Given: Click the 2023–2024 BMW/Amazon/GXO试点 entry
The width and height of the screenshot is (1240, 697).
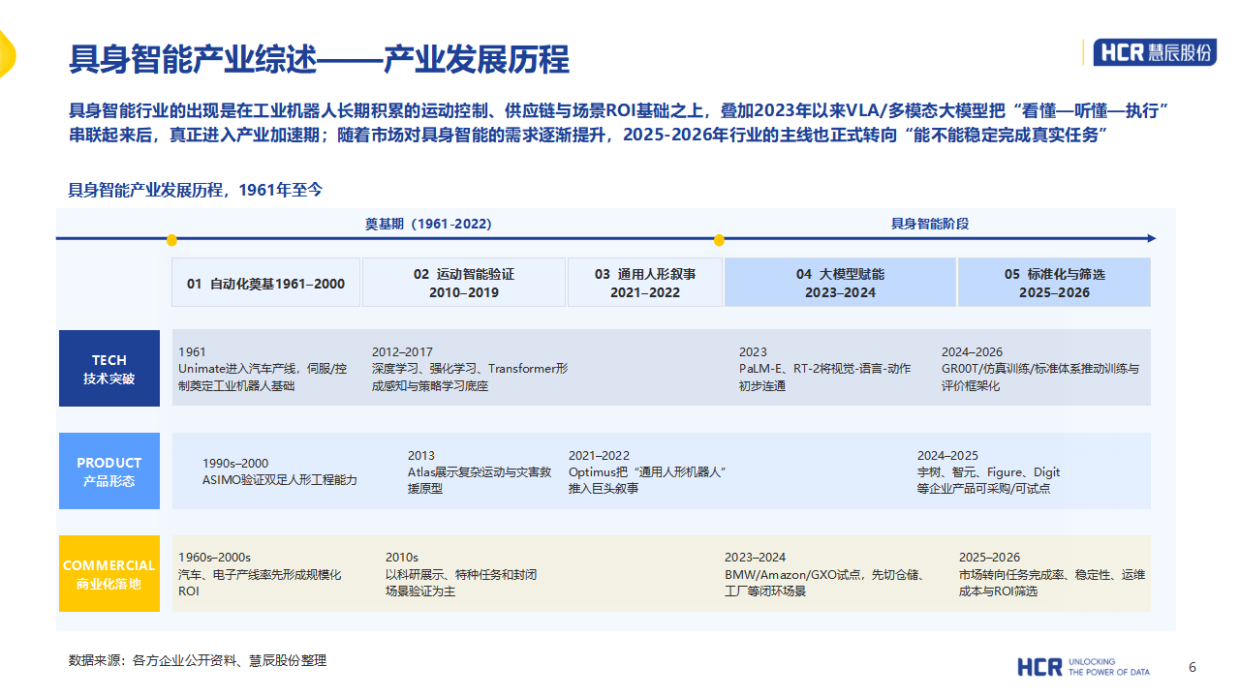Looking at the screenshot, I should 824,574.
